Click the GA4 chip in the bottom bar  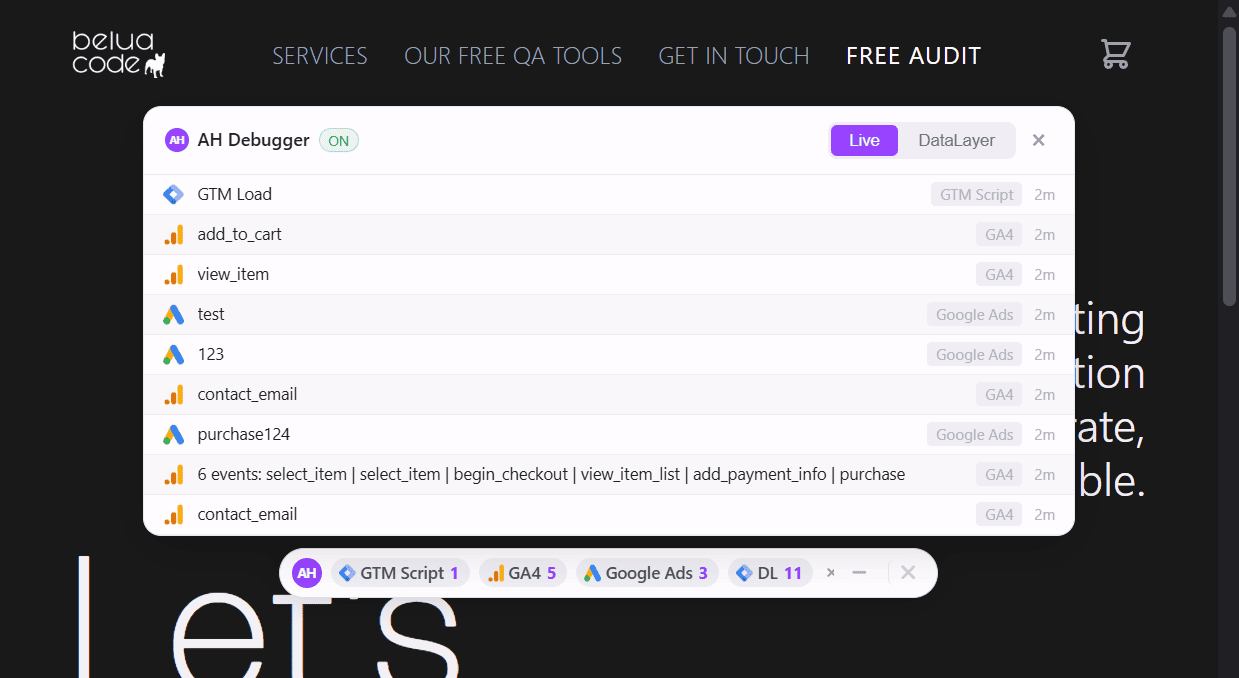point(522,572)
